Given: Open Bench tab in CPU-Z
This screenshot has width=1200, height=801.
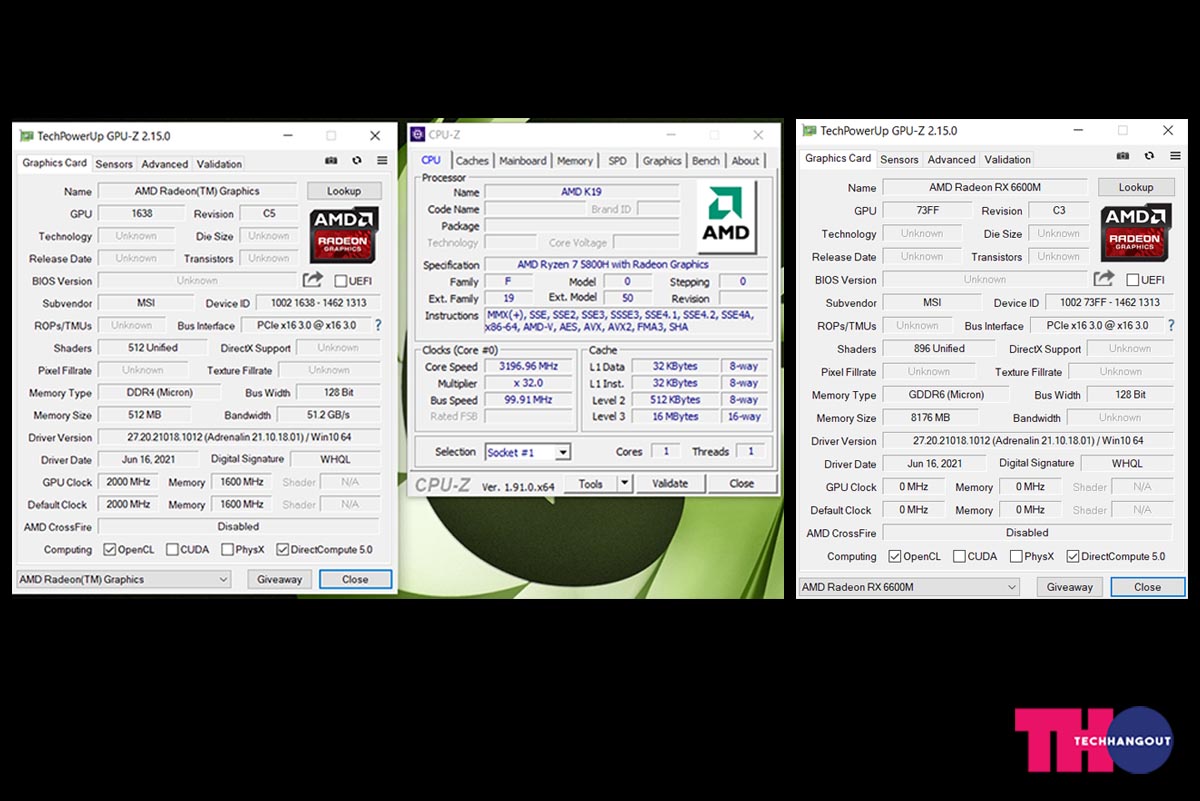Looking at the screenshot, I should (x=706, y=160).
